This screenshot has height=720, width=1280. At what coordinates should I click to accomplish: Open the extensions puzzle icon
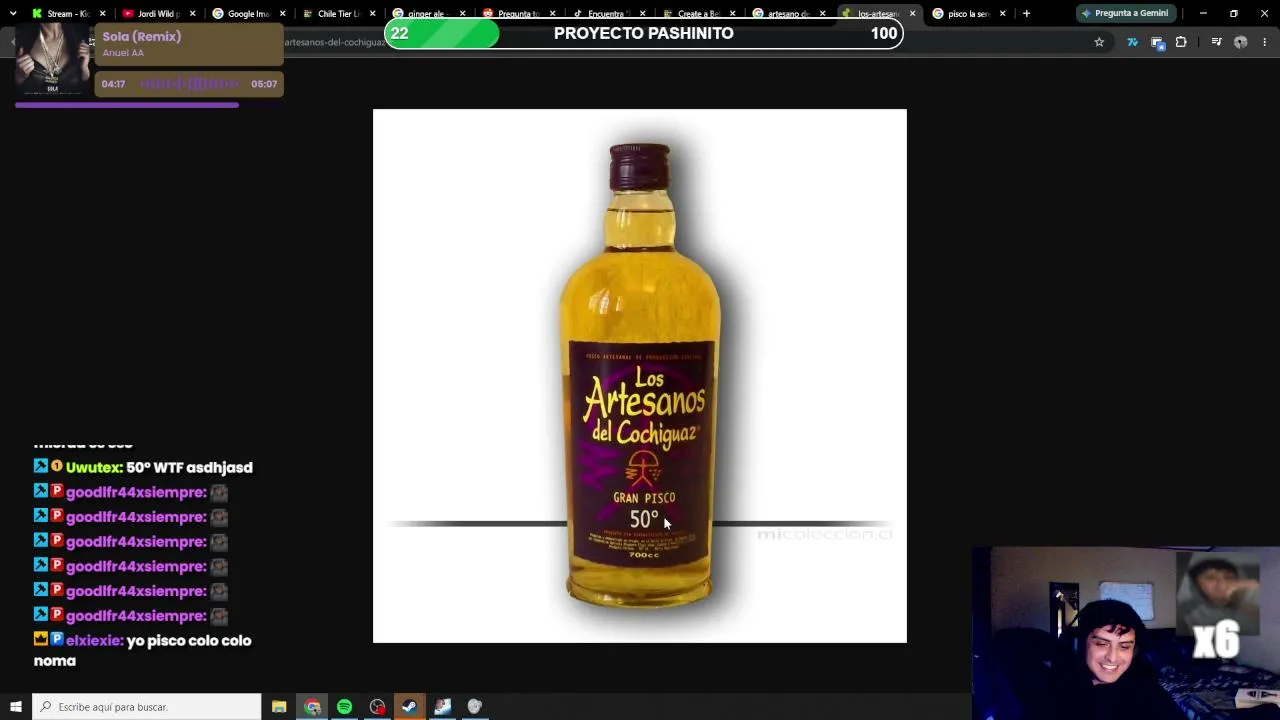click(x=1181, y=42)
